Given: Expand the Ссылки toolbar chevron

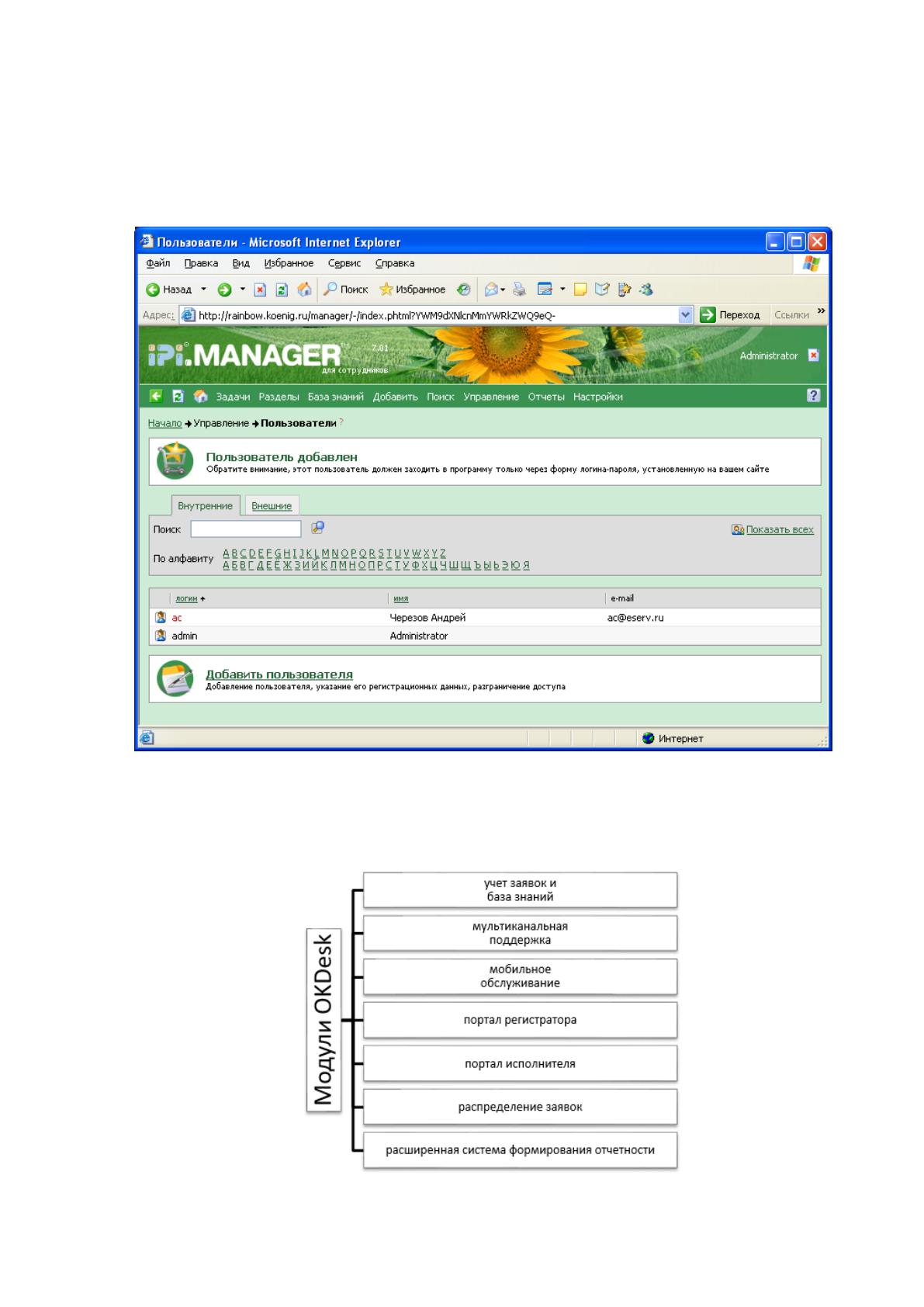Looking at the screenshot, I should (x=821, y=311).
